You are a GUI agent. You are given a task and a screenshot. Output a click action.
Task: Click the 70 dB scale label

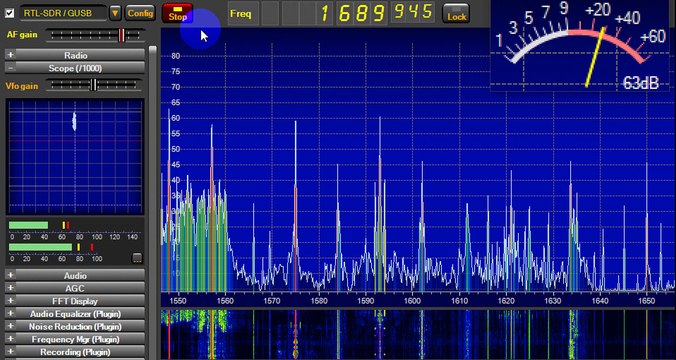point(175,87)
